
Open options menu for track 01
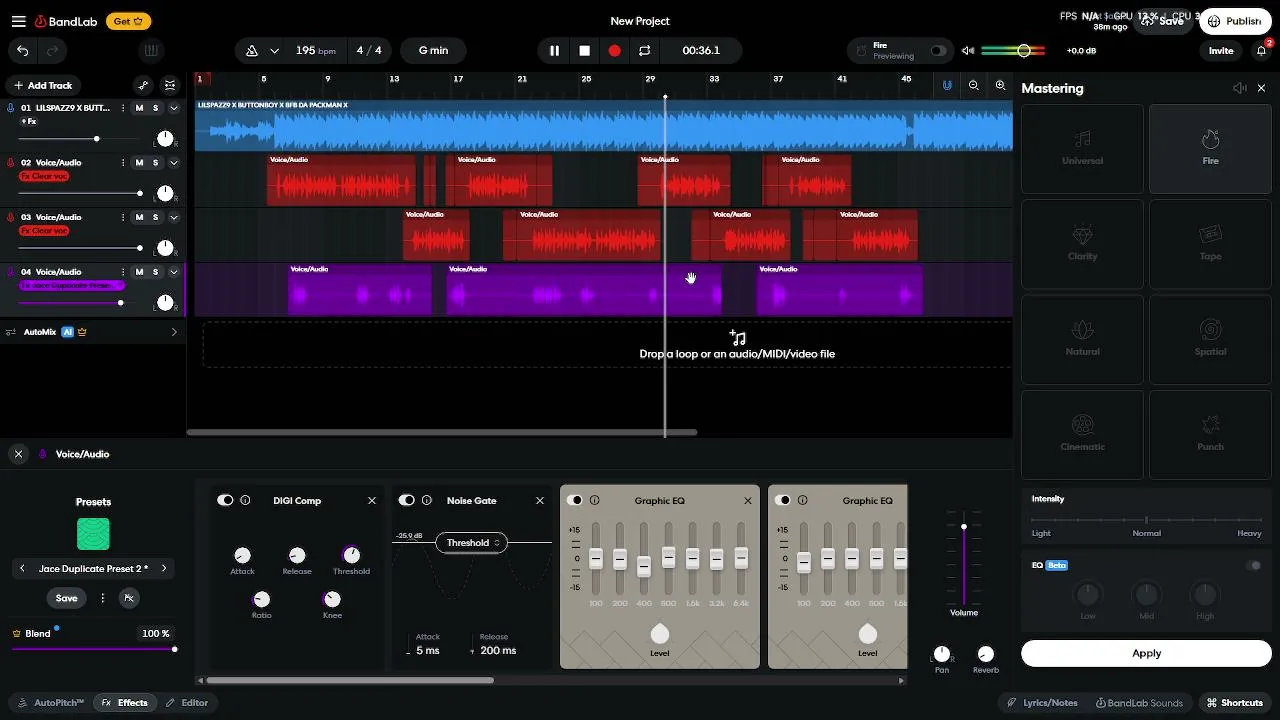[124, 108]
